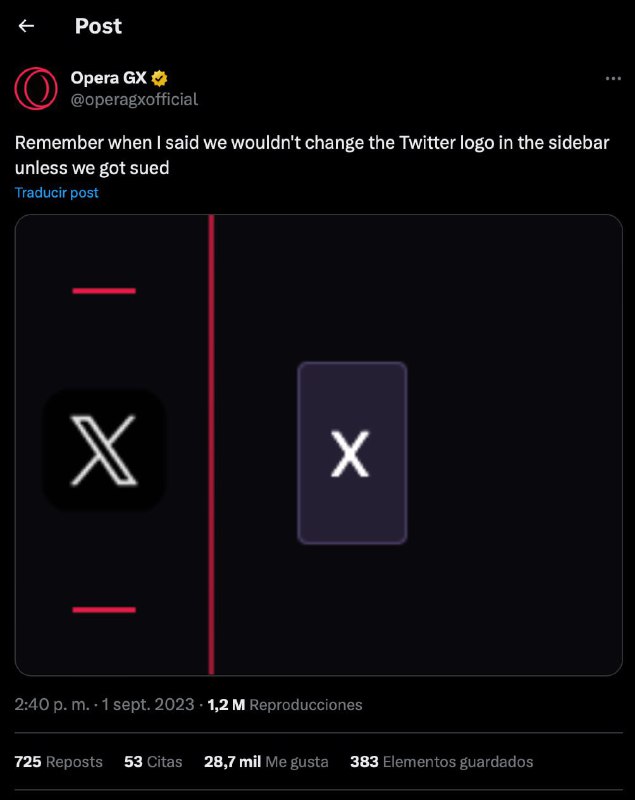The image size is (635, 800).
Task: Open the 53 Citas list
Action: 153,761
